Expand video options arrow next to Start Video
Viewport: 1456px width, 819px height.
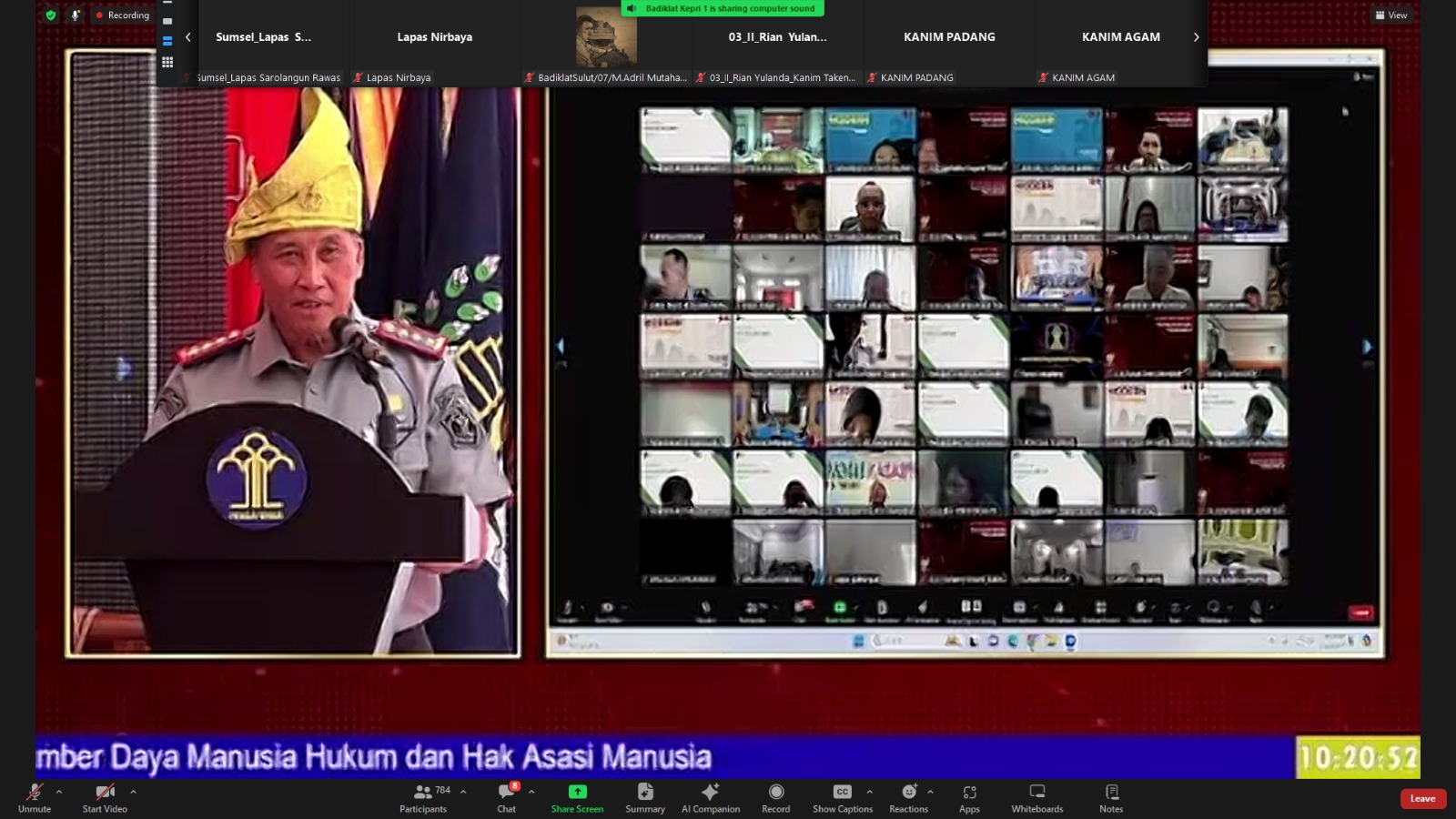pyautogui.click(x=133, y=792)
